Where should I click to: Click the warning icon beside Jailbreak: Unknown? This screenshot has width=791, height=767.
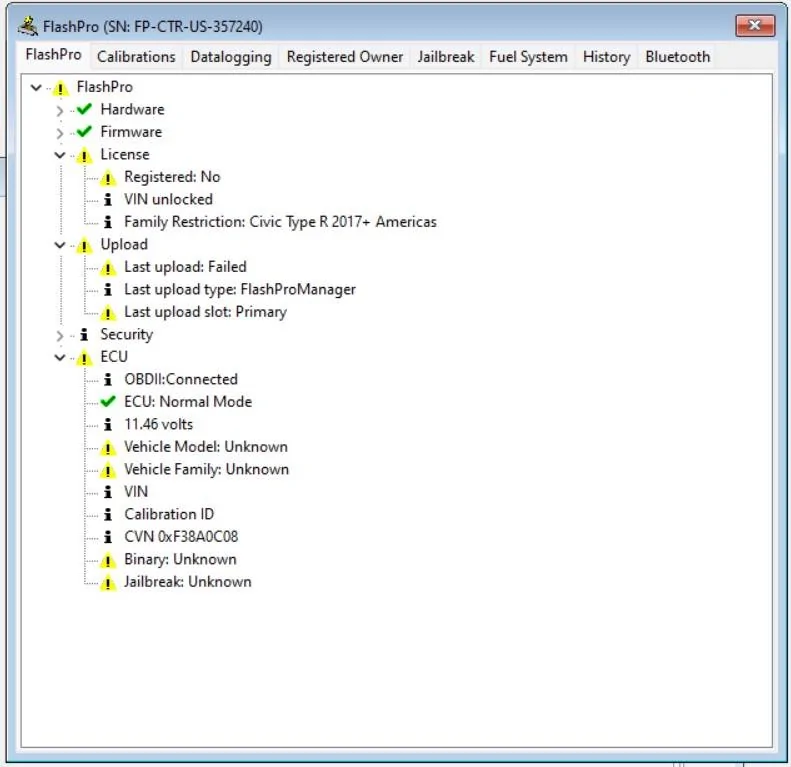click(x=107, y=583)
